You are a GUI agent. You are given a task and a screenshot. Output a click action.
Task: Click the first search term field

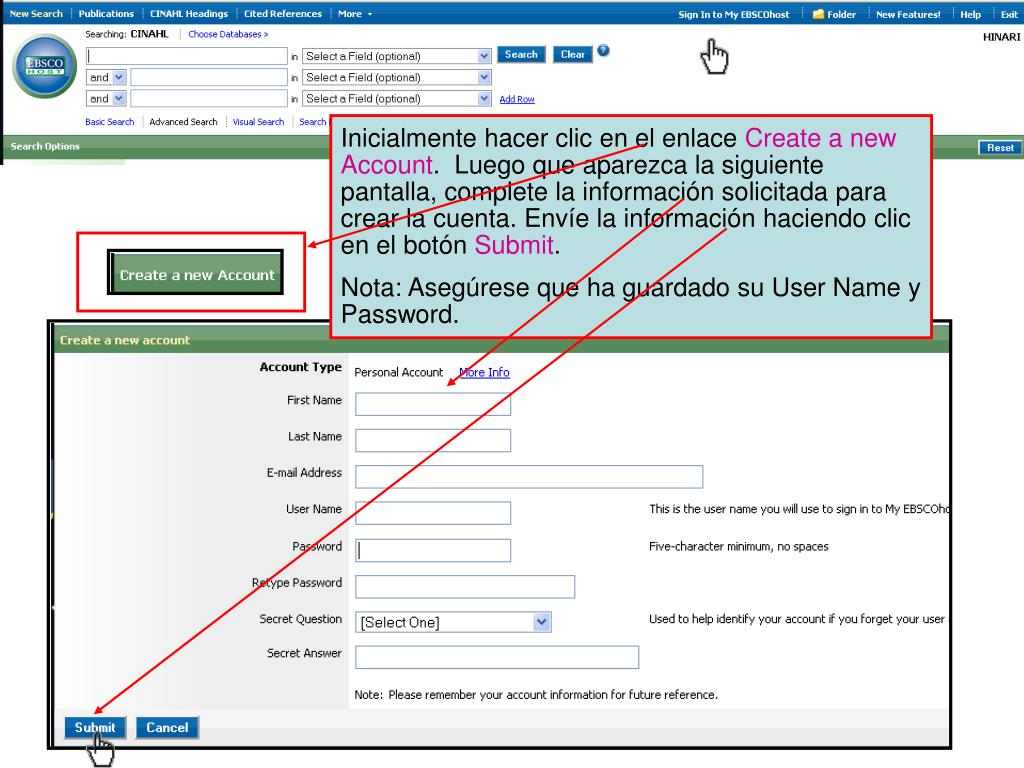coord(187,56)
